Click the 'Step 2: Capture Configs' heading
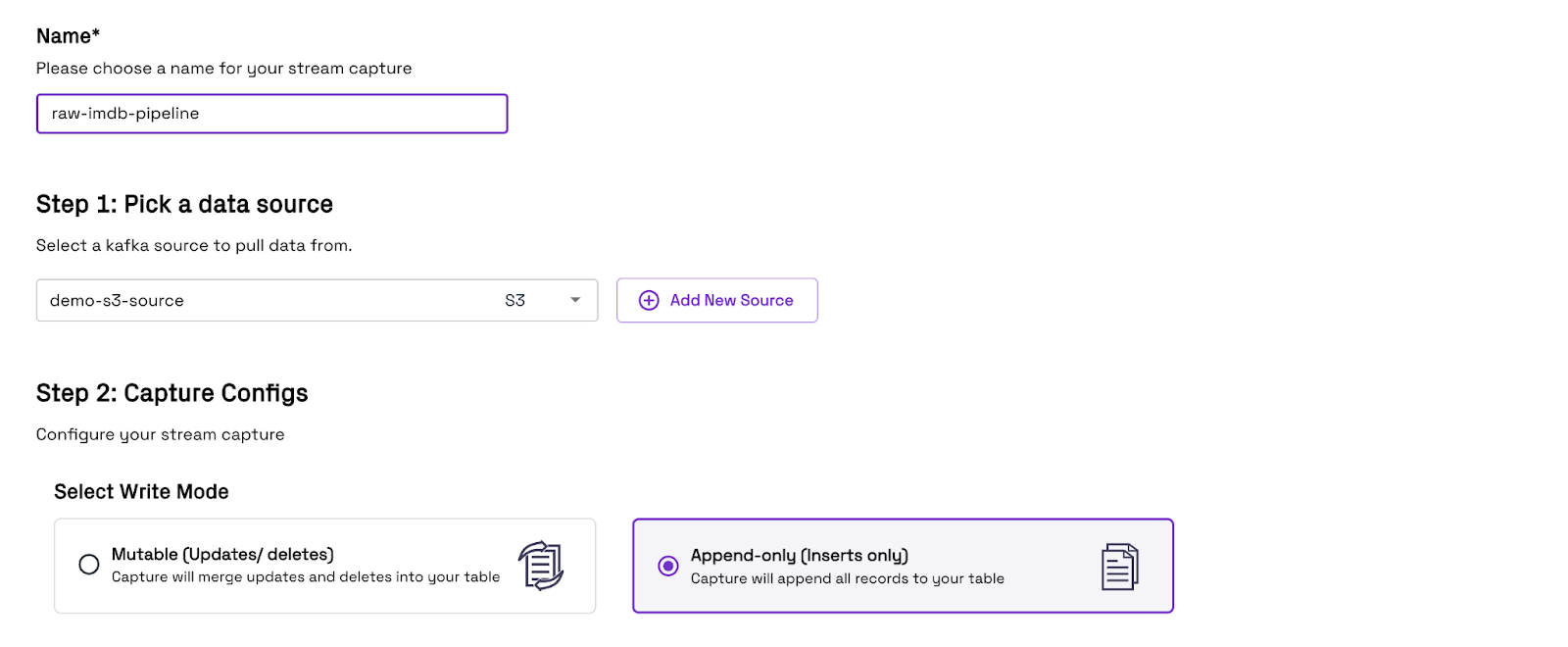The height and width of the screenshot is (647, 1568). pyautogui.click(x=172, y=393)
